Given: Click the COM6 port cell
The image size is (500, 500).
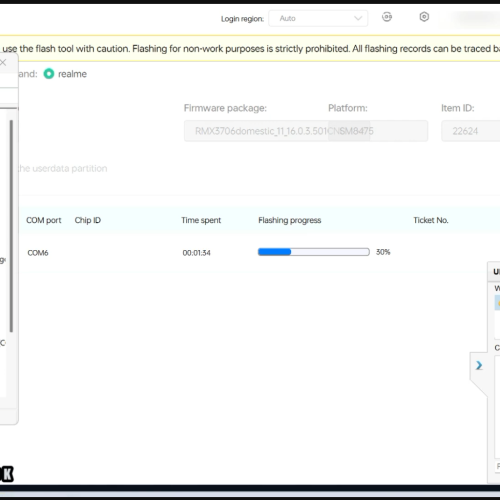Looking at the screenshot, I should 38,253.
